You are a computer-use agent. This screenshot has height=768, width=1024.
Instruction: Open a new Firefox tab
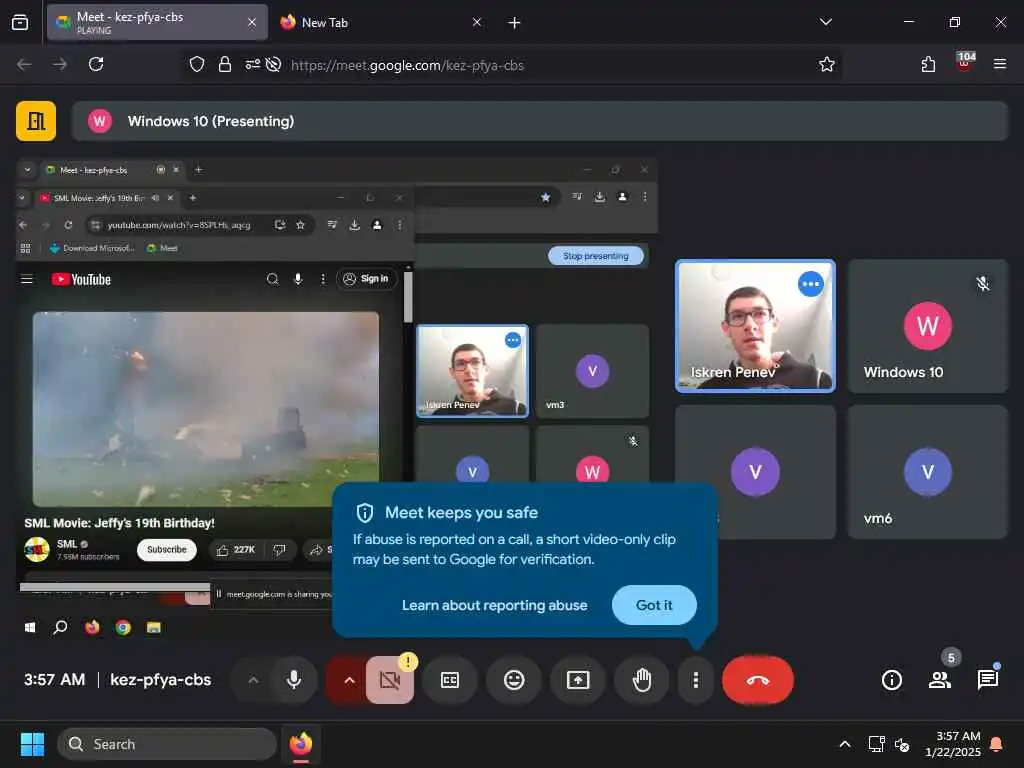[x=514, y=23]
